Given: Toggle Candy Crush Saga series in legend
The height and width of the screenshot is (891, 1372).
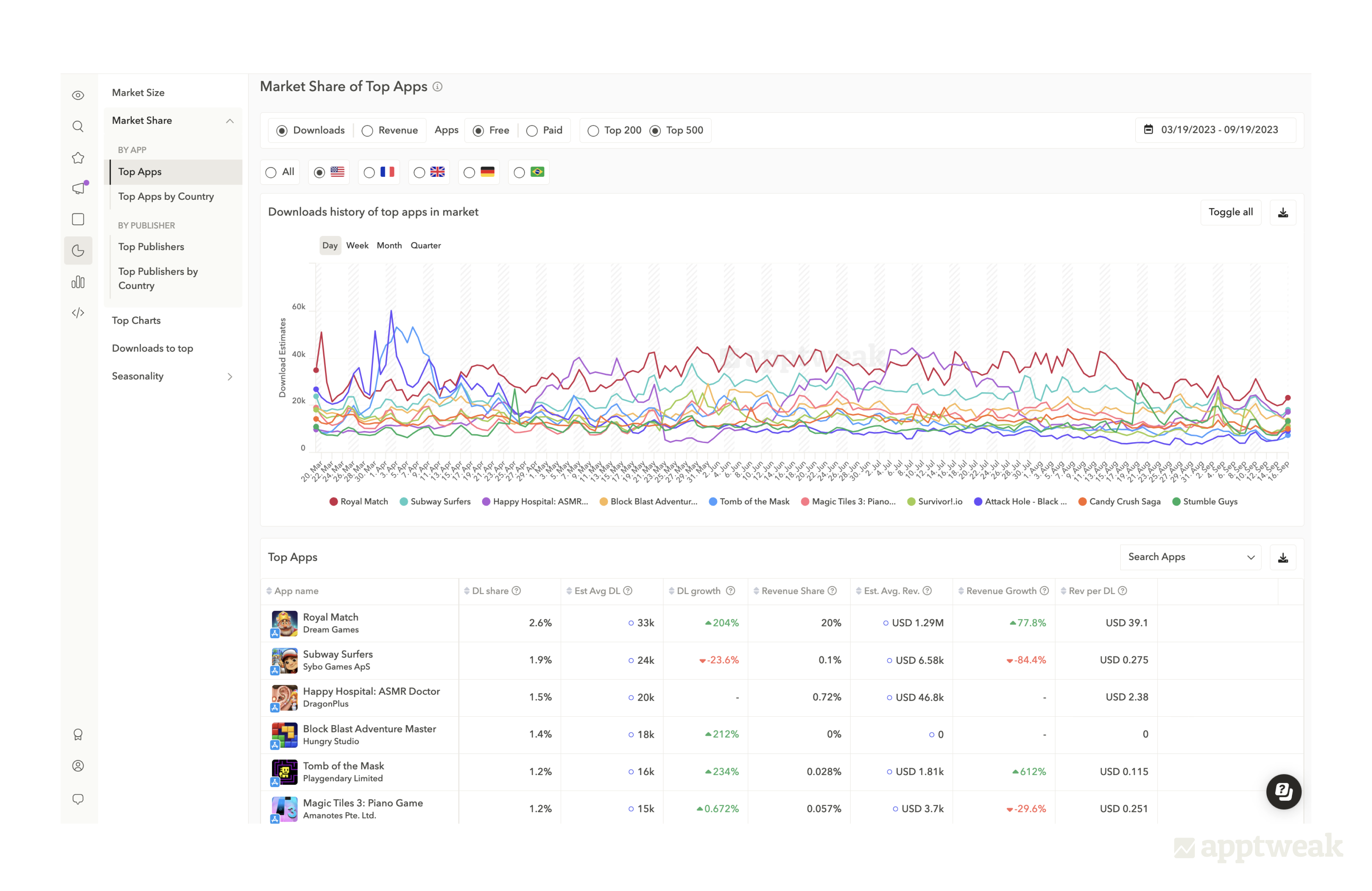Looking at the screenshot, I should pyautogui.click(x=1119, y=502).
